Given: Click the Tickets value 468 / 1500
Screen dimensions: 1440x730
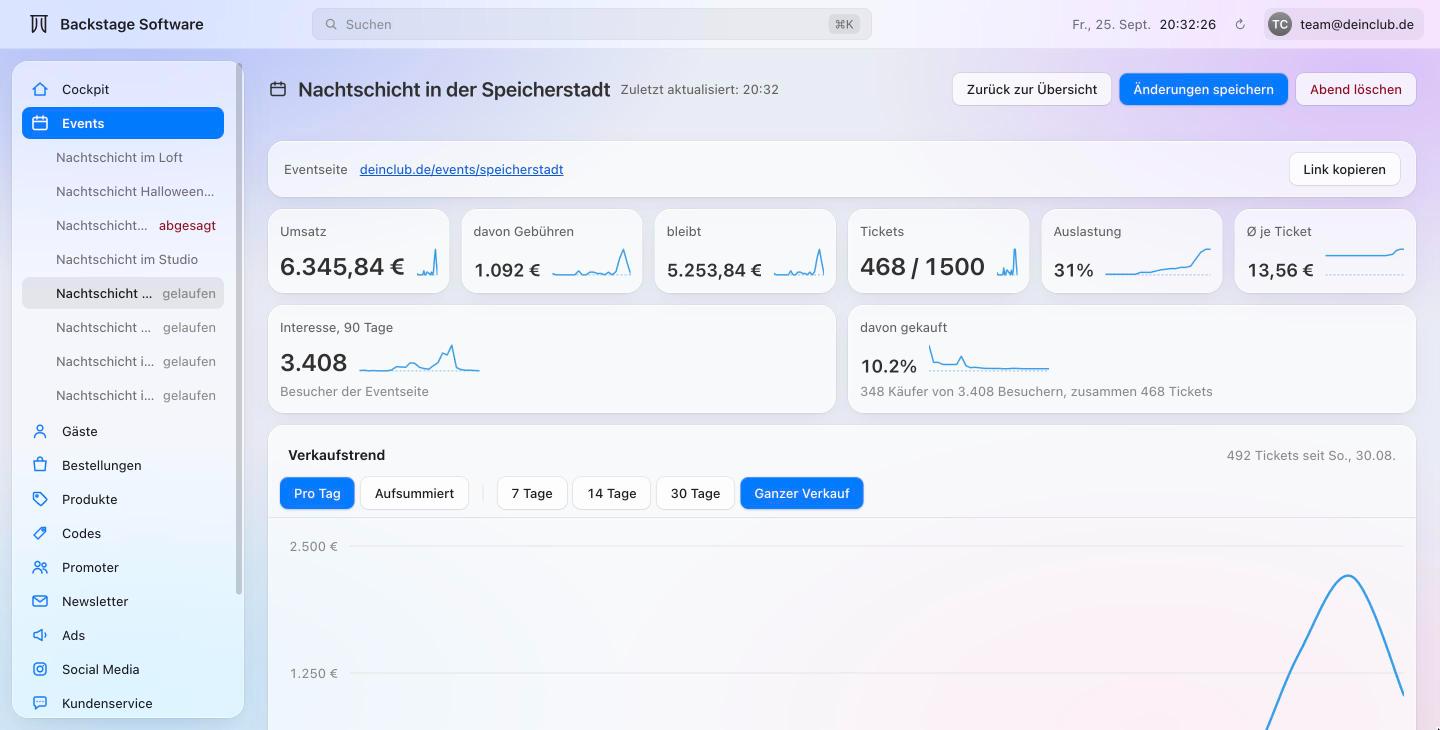Looking at the screenshot, I should tap(922, 266).
